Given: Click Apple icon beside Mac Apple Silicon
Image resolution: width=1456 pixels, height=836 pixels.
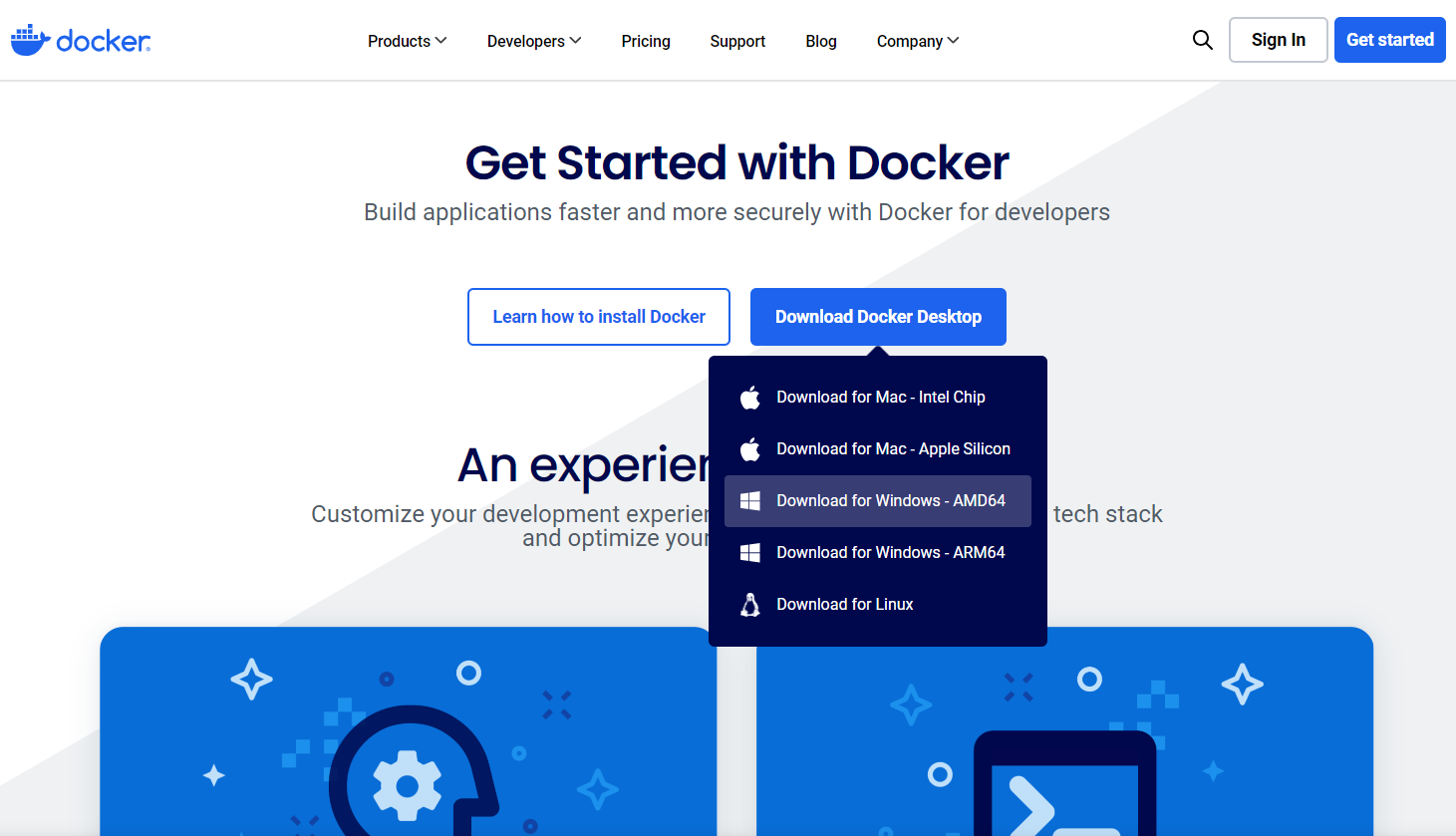Looking at the screenshot, I should 750,449.
